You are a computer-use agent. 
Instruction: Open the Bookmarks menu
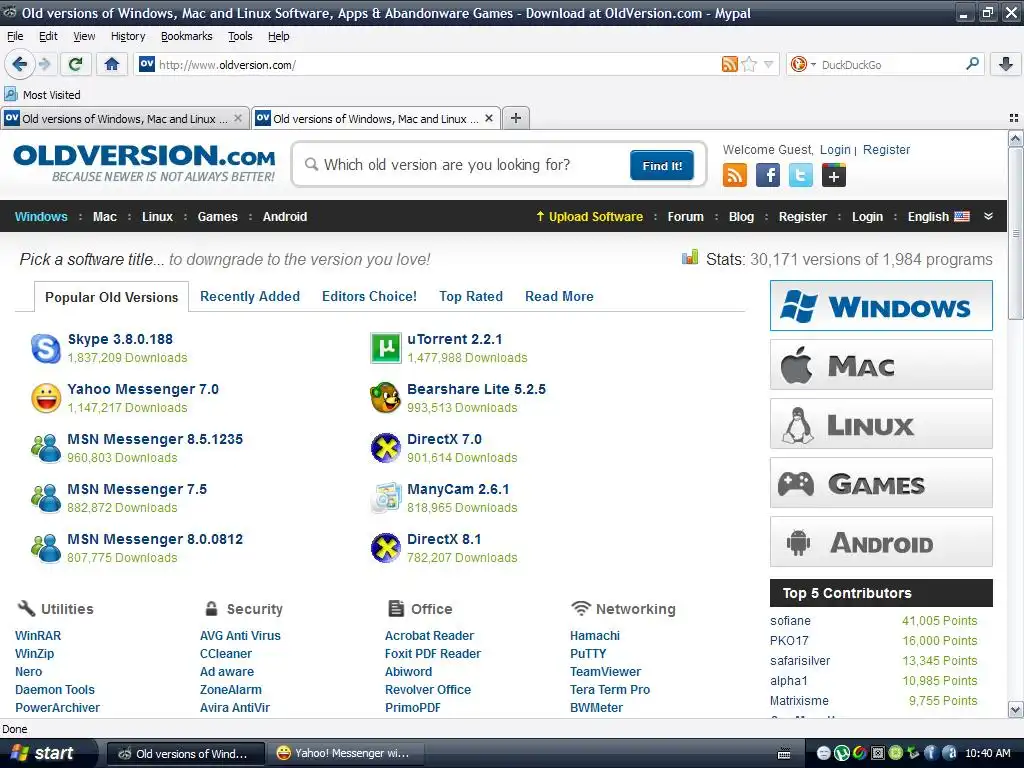[187, 36]
